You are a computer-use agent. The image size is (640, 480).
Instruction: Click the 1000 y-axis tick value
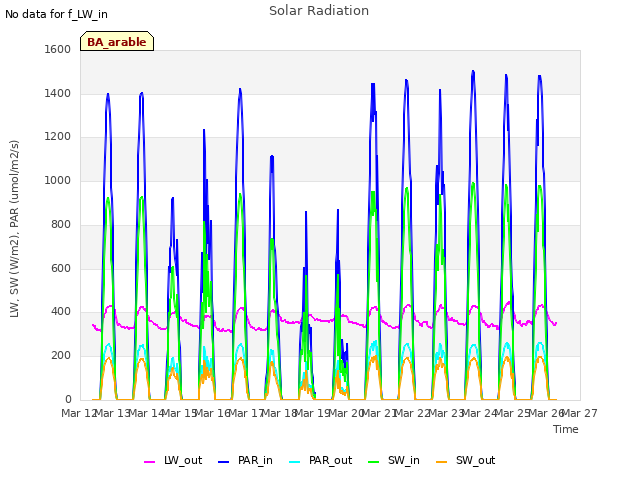58,180
